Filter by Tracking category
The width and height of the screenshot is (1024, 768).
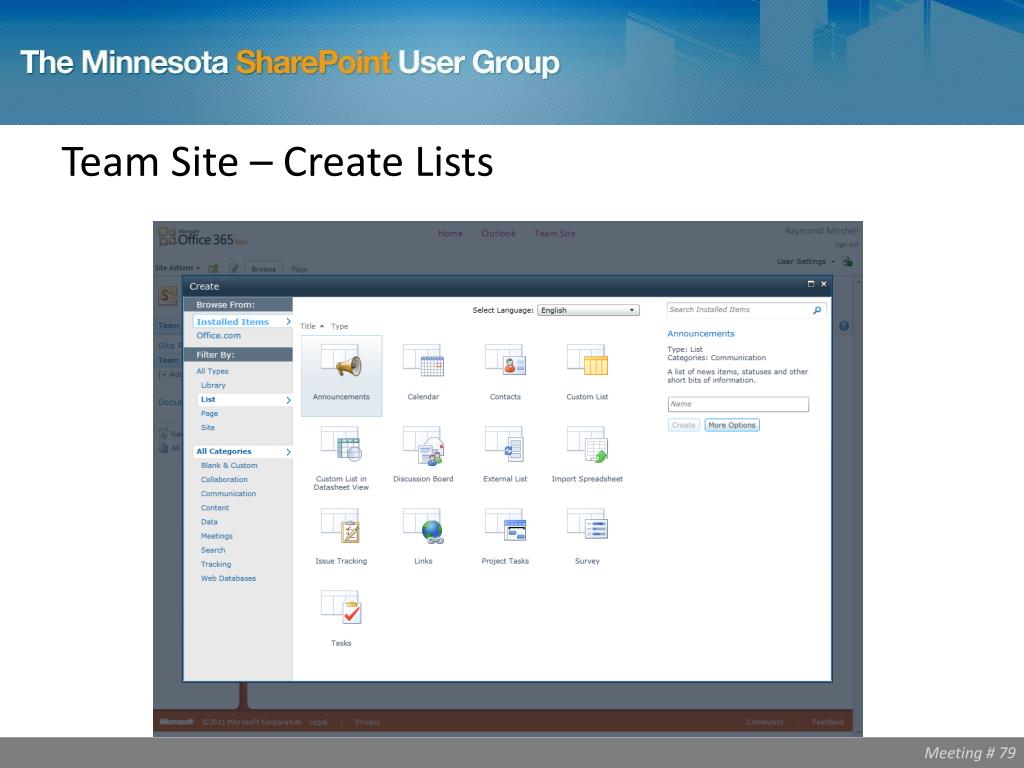216,564
